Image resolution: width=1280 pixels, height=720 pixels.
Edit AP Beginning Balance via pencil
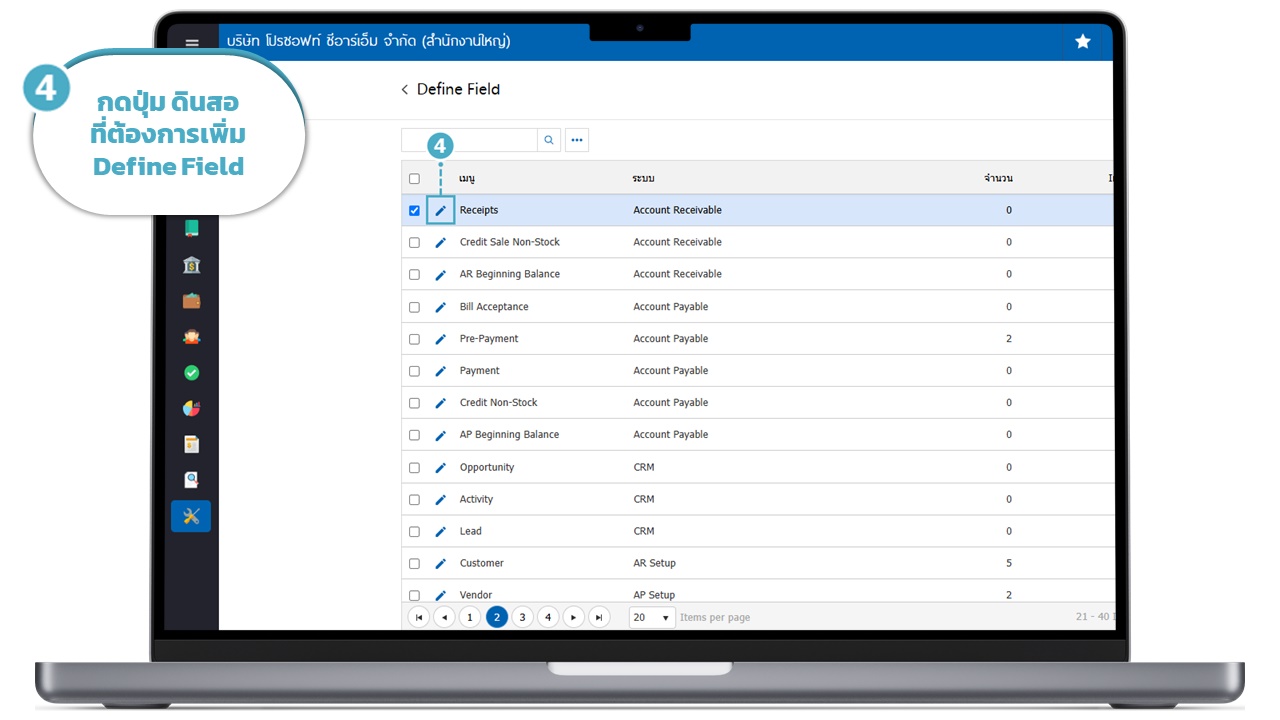440,435
